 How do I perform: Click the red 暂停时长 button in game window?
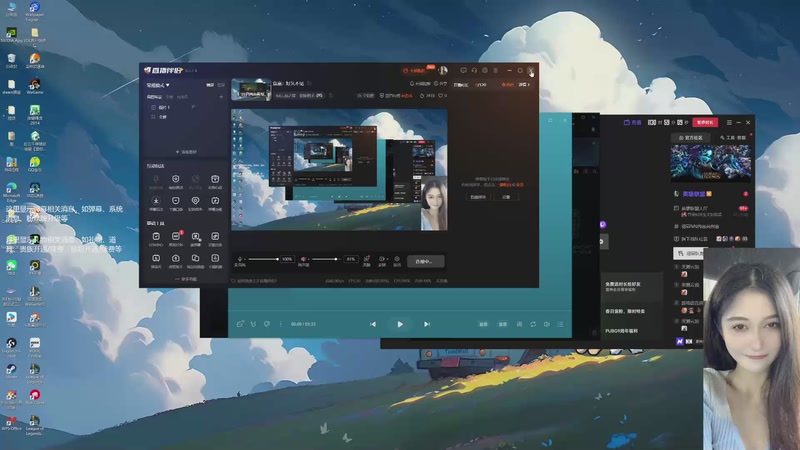tap(705, 122)
